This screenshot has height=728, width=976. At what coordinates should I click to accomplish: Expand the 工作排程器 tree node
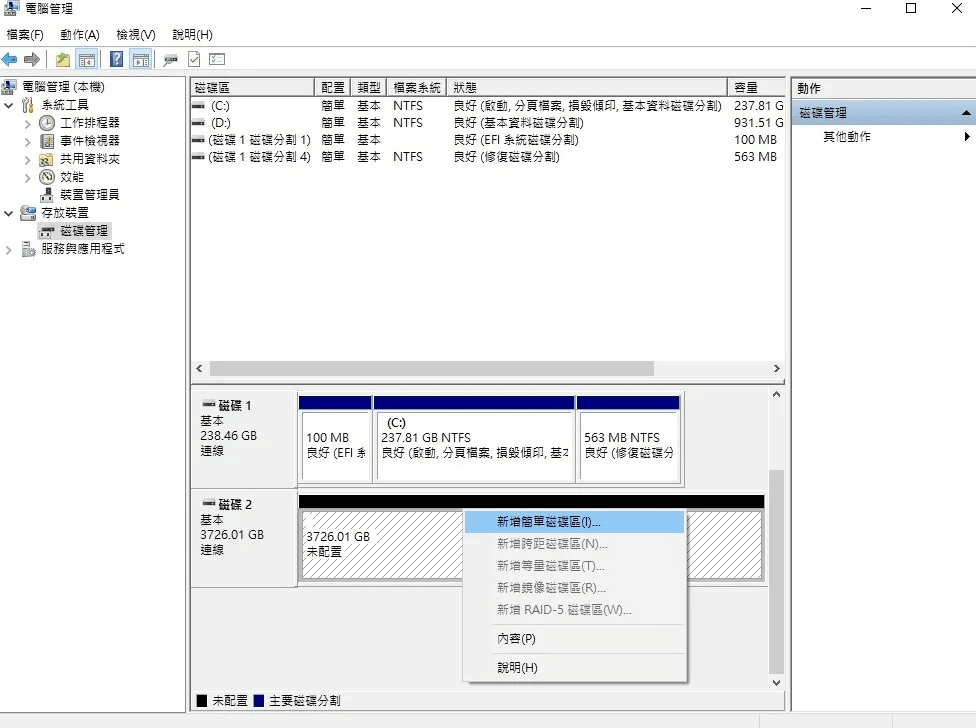coord(27,124)
